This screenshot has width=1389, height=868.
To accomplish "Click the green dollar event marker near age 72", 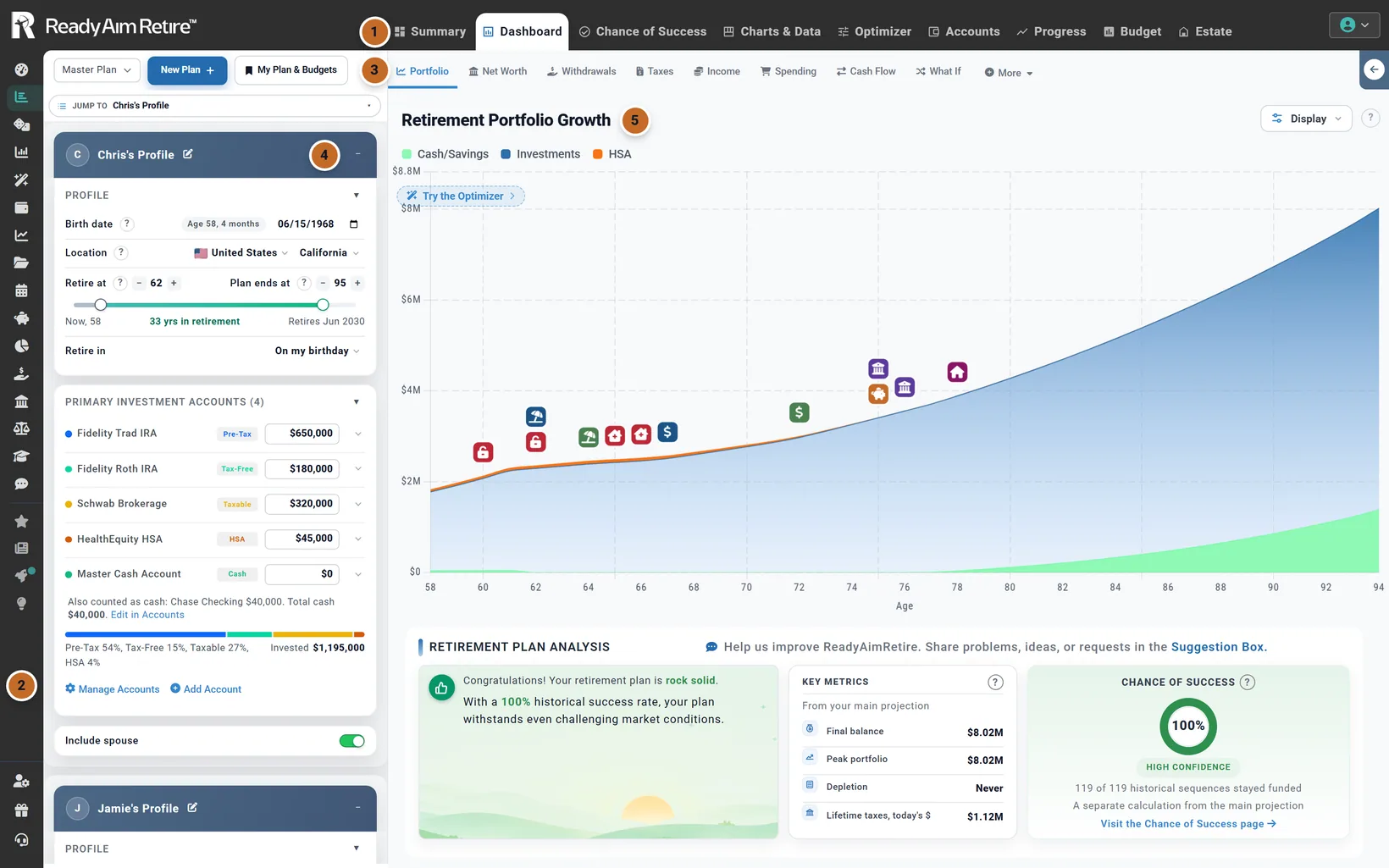I will click(799, 412).
